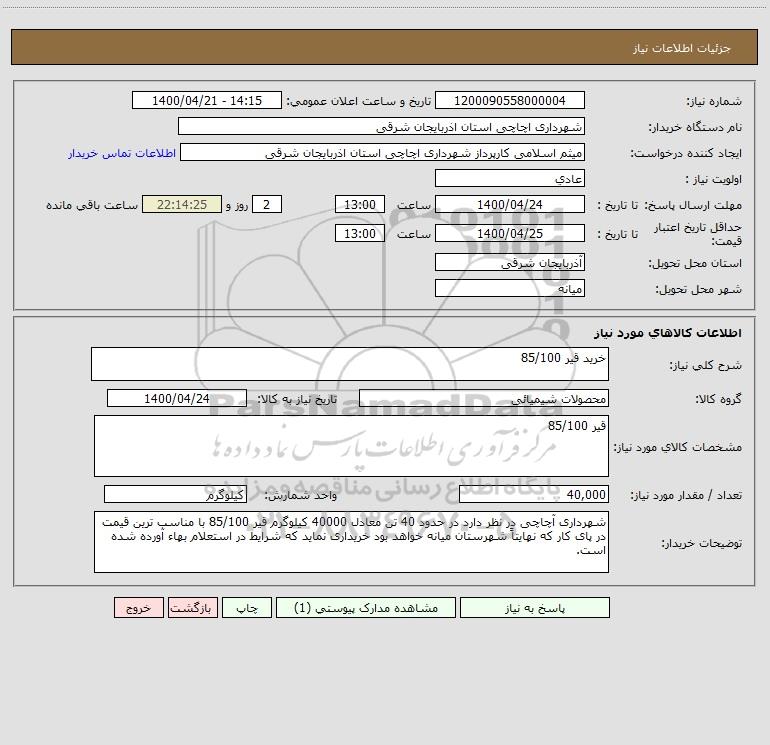This screenshot has height=745, width=770.
Task: Click buyer organization name field
Action: pos(381,126)
